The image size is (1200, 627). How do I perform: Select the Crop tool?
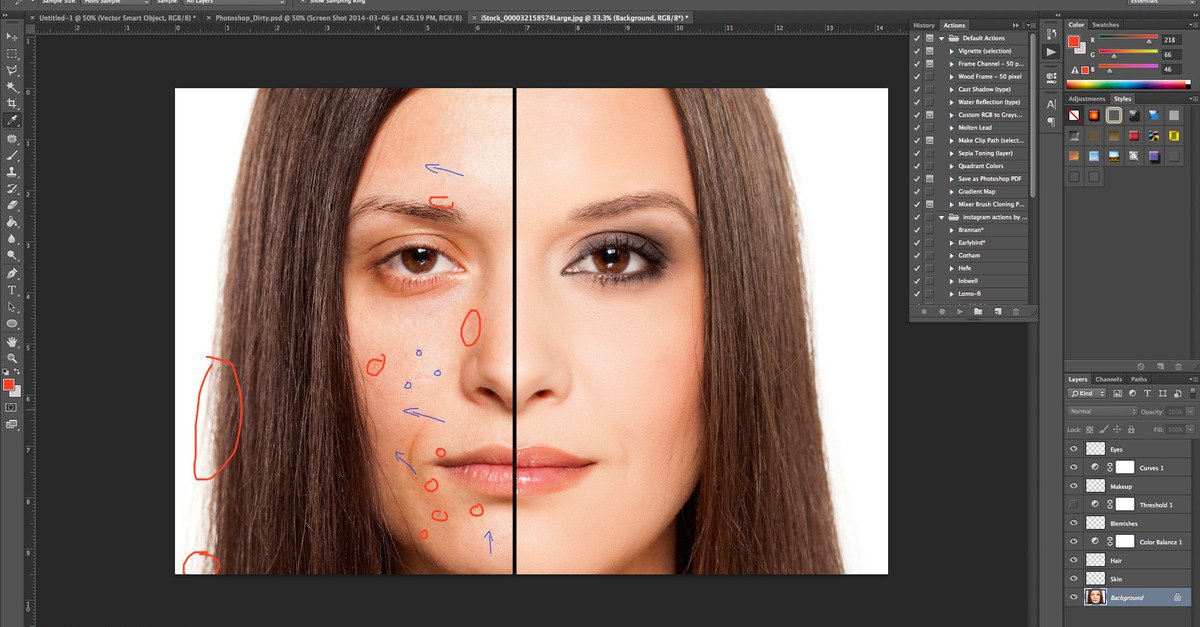[x=12, y=104]
